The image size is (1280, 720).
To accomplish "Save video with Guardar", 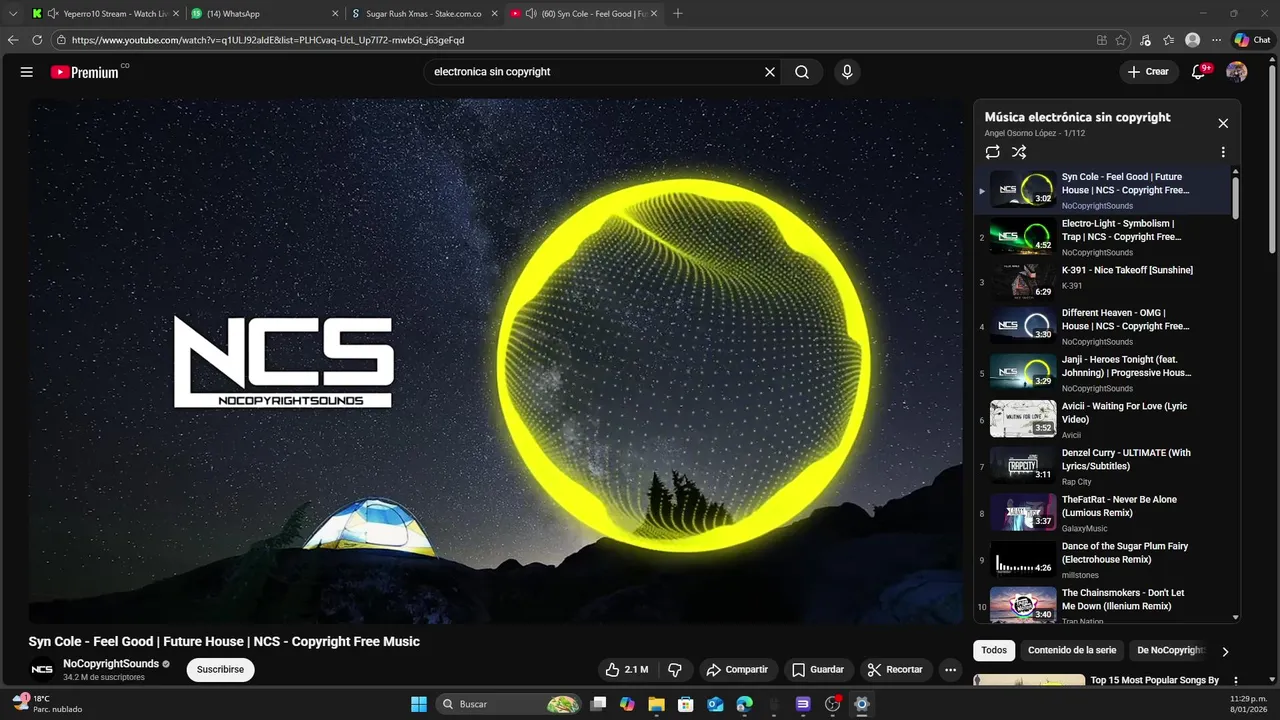I will (818, 670).
